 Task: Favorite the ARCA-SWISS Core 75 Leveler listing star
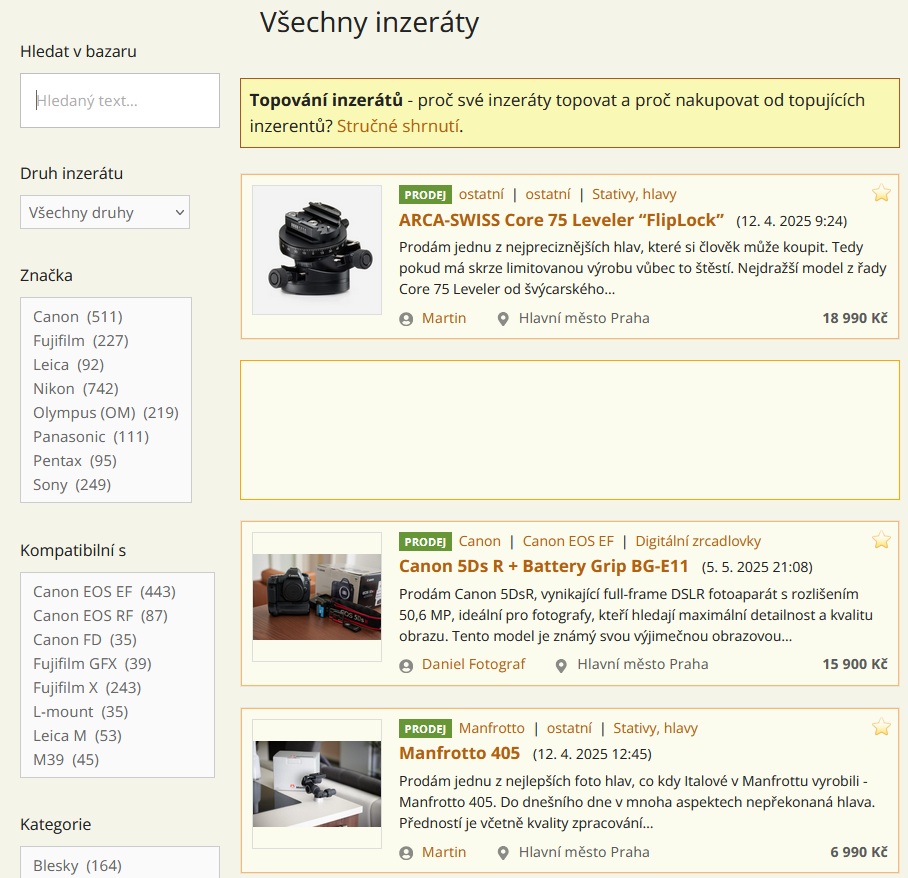[881, 193]
